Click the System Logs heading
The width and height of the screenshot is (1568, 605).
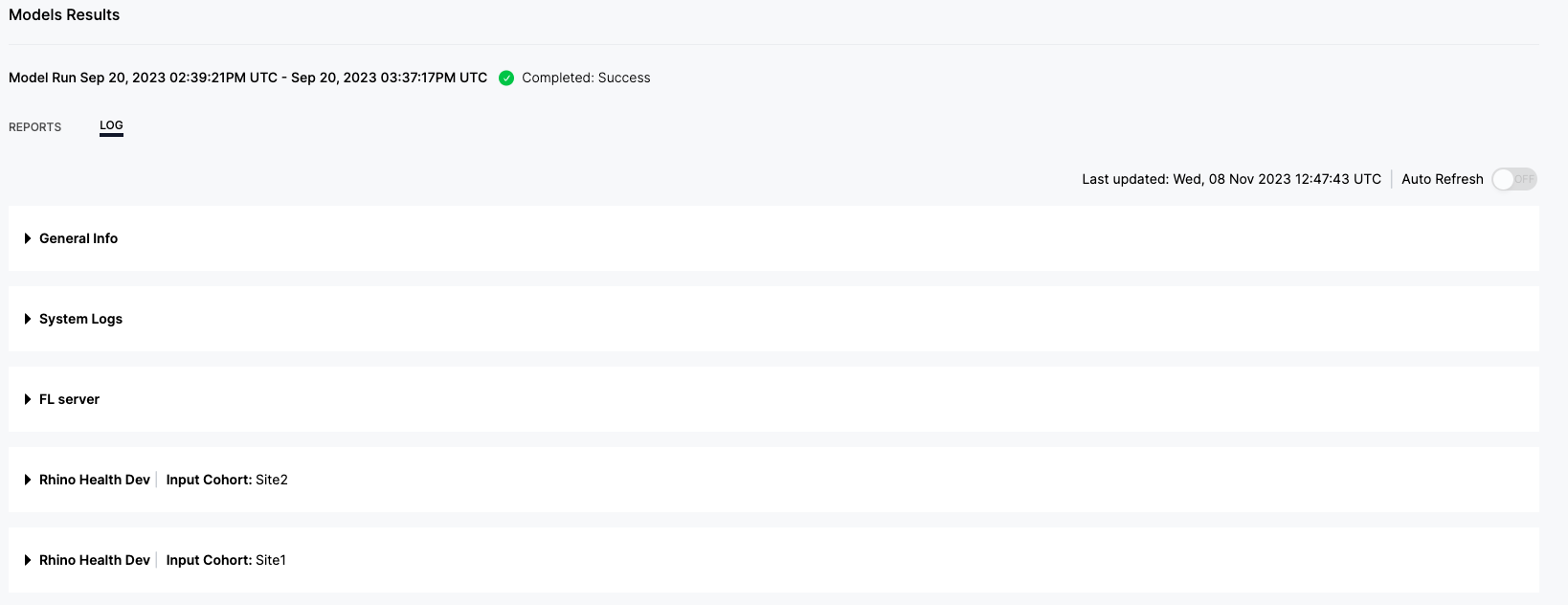click(80, 319)
